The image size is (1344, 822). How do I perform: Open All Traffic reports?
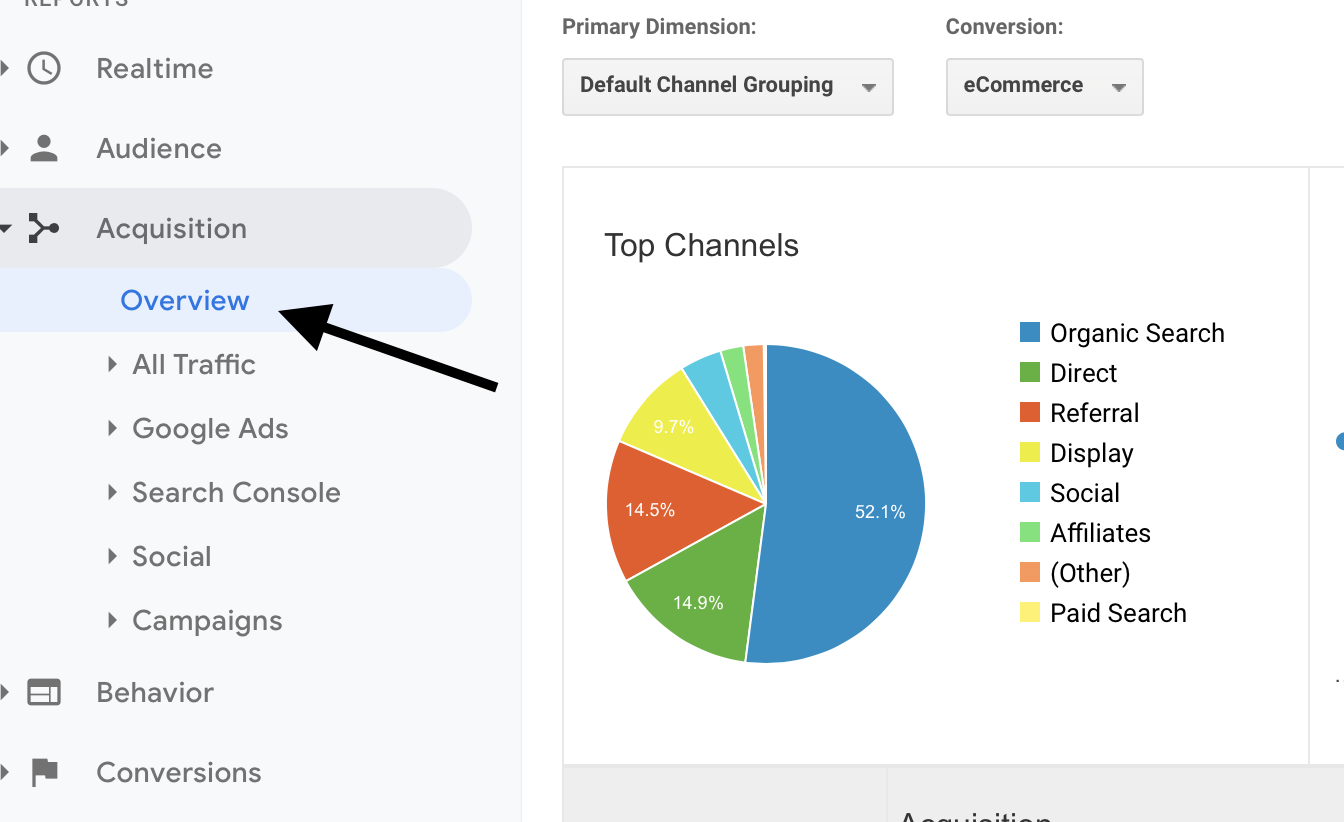click(194, 364)
